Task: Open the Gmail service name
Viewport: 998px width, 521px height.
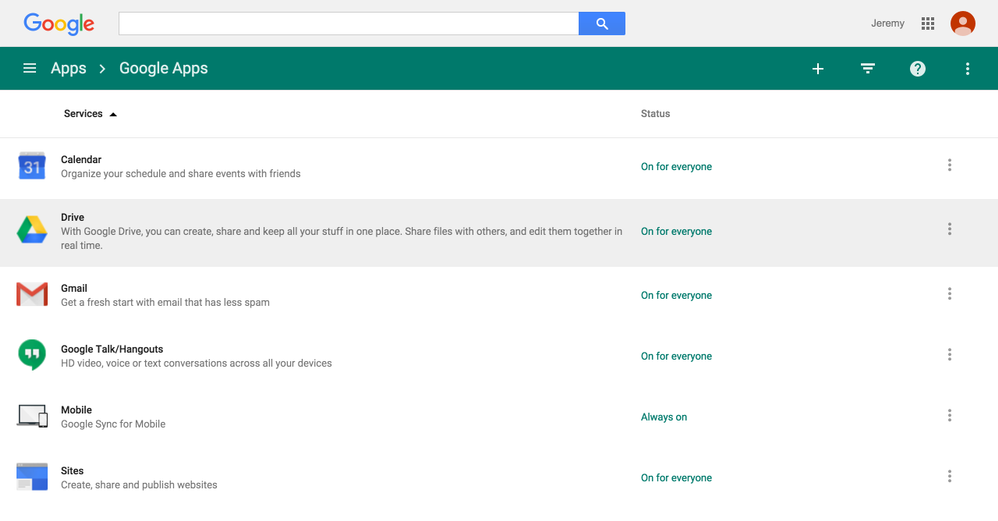Action: tap(74, 288)
